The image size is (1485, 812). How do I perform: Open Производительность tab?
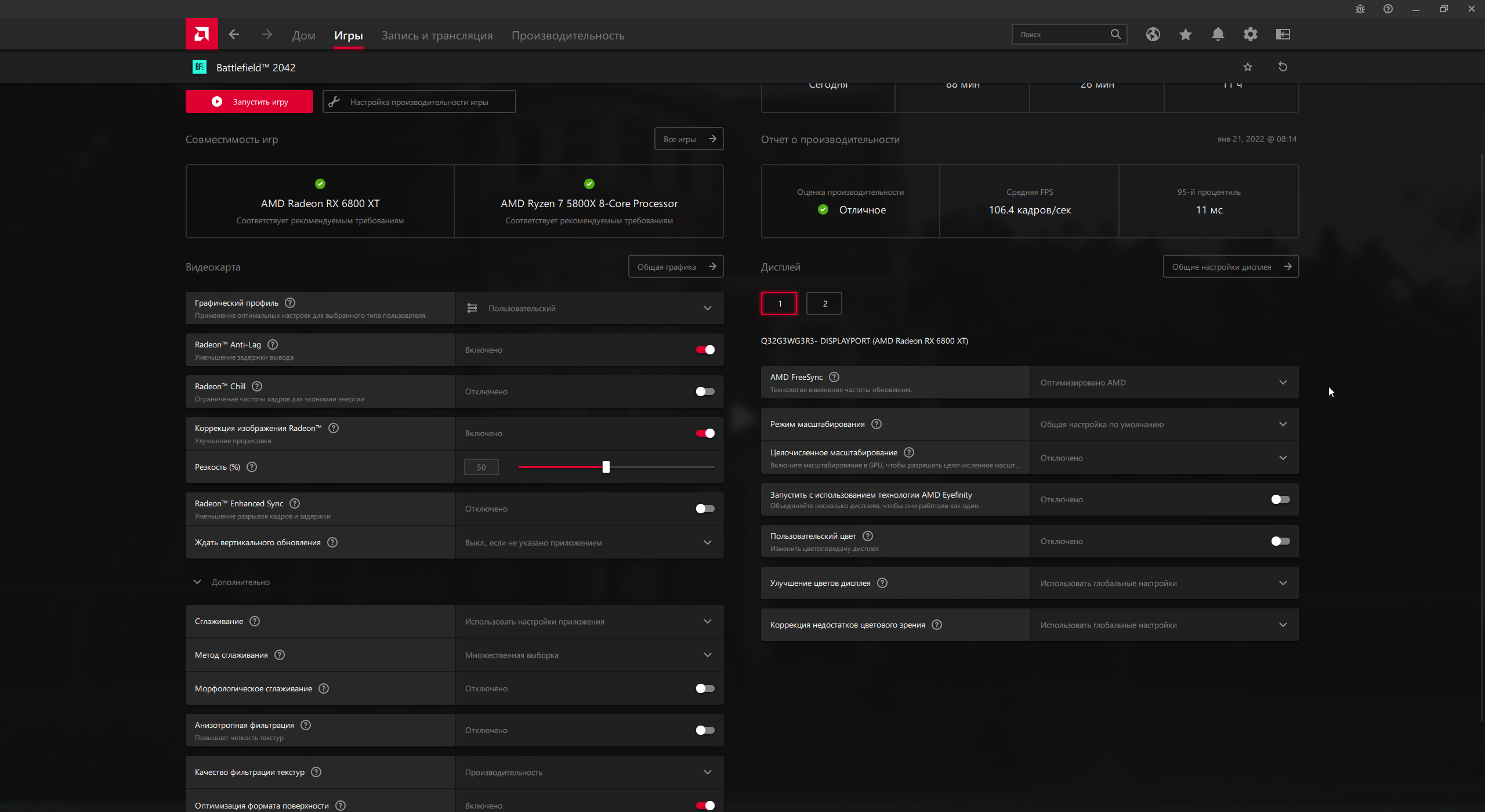568,35
